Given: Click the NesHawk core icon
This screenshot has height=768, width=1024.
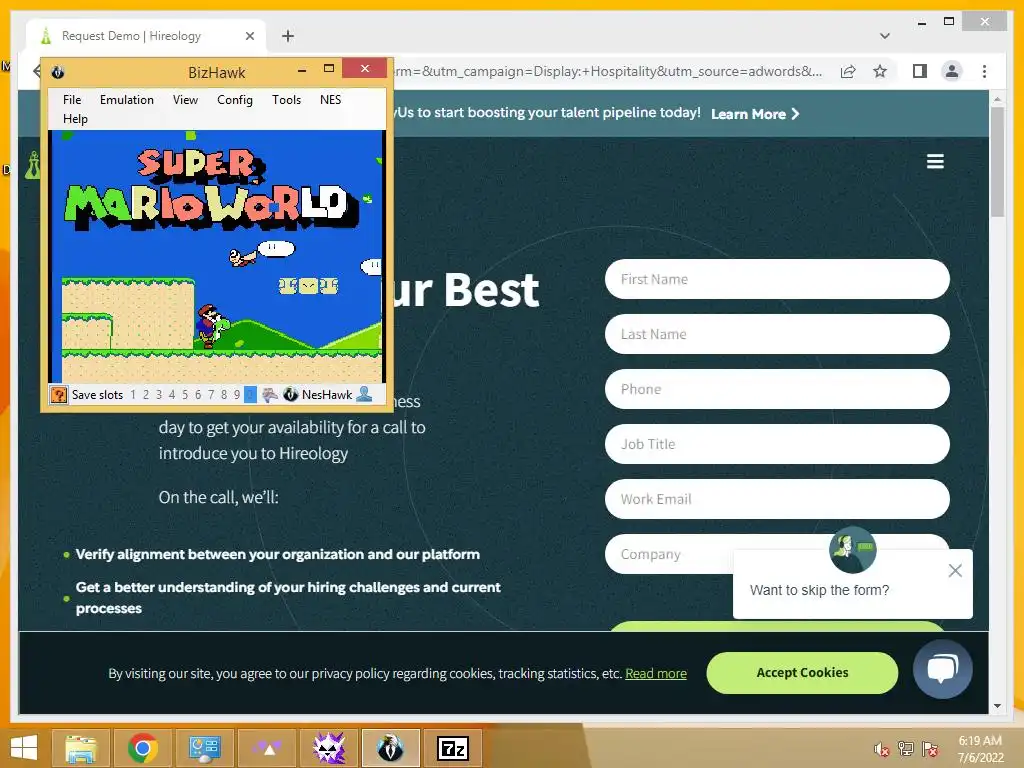Looking at the screenshot, I should pos(291,394).
